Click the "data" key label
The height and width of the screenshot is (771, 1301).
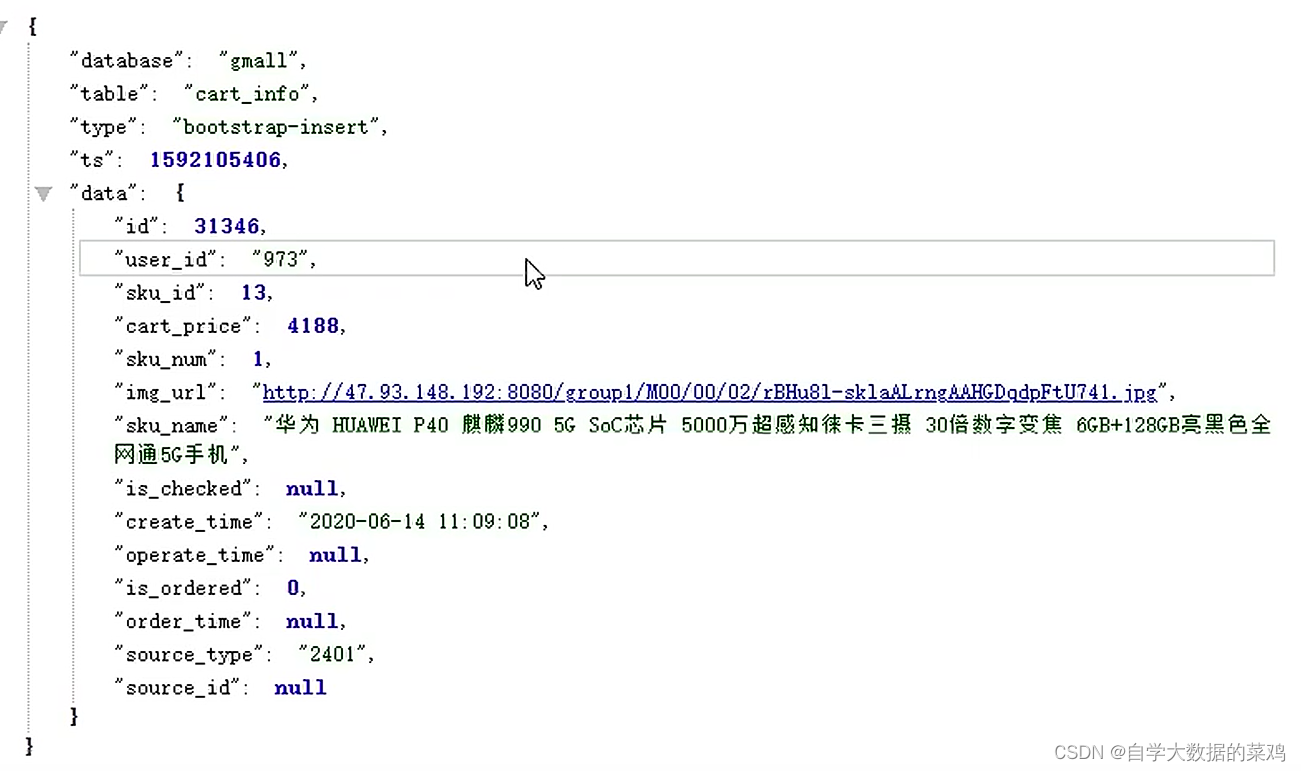(102, 193)
